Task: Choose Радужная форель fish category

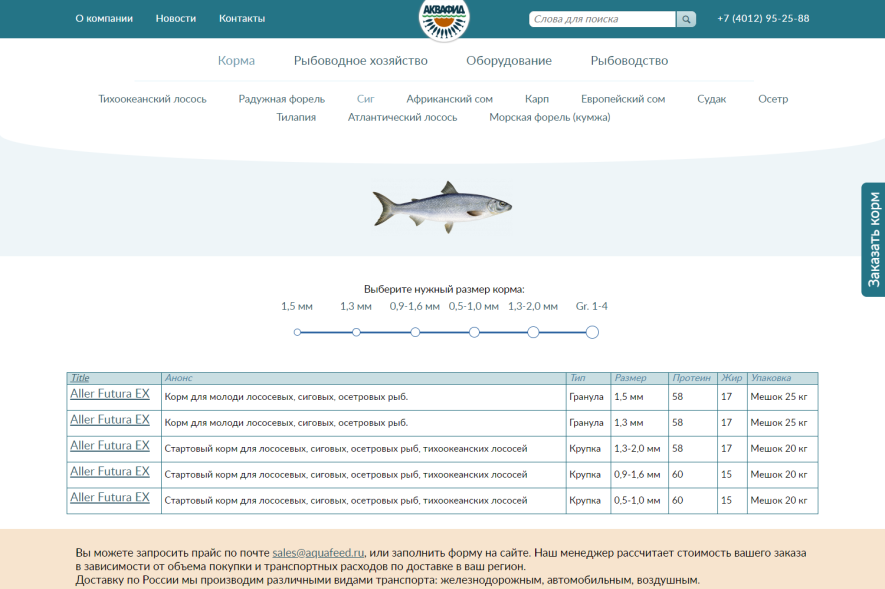Action: click(x=282, y=99)
